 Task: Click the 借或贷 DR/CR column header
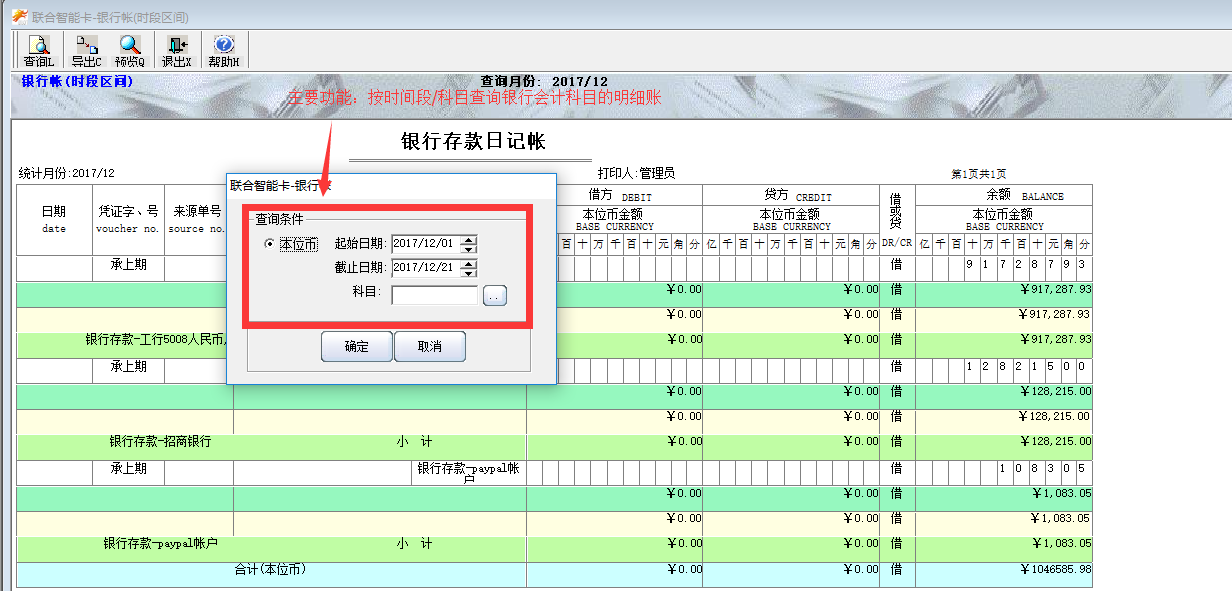(x=896, y=219)
